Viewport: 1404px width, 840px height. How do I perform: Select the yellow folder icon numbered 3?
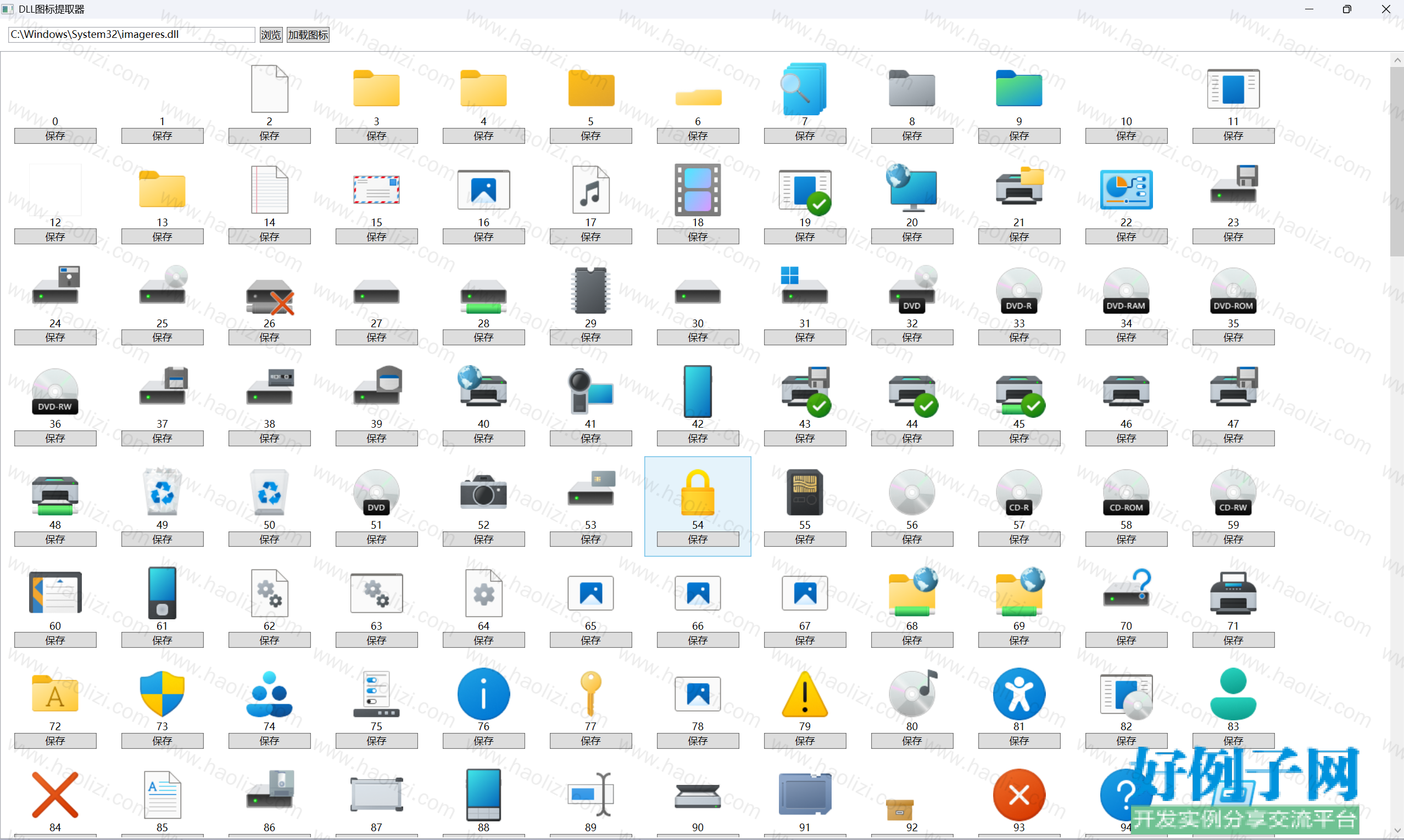point(377,89)
